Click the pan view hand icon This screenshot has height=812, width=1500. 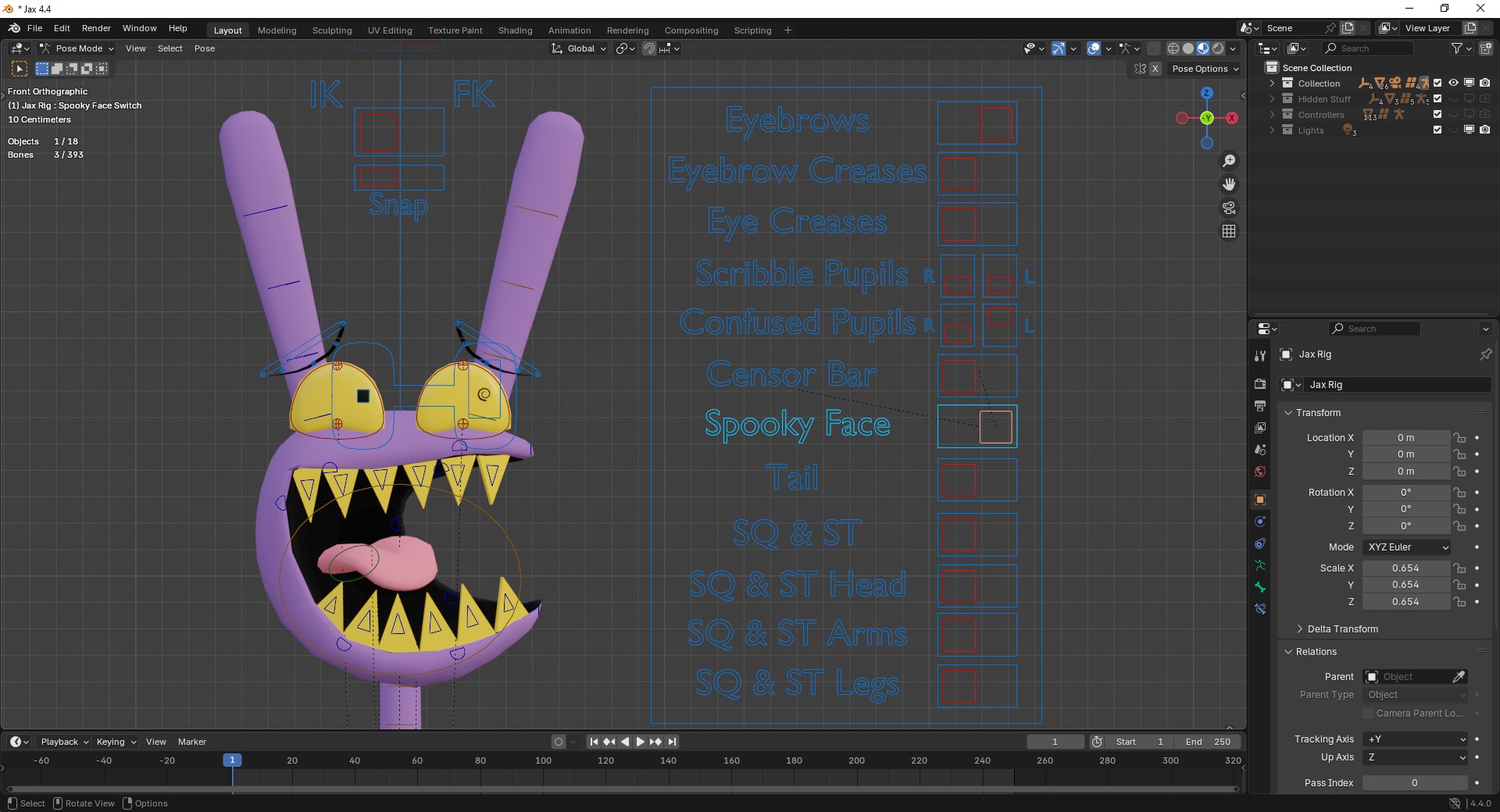[x=1229, y=184]
